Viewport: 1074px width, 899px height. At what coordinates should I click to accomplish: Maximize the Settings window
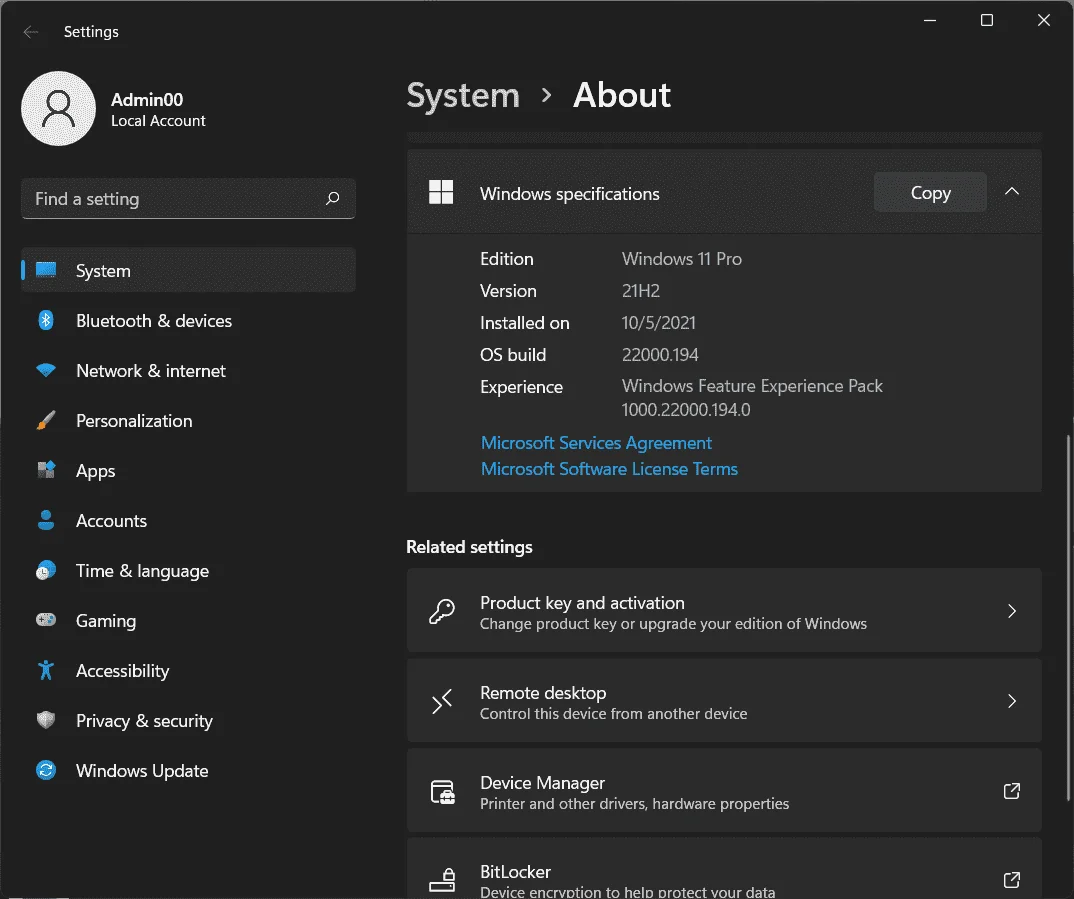coord(987,20)
